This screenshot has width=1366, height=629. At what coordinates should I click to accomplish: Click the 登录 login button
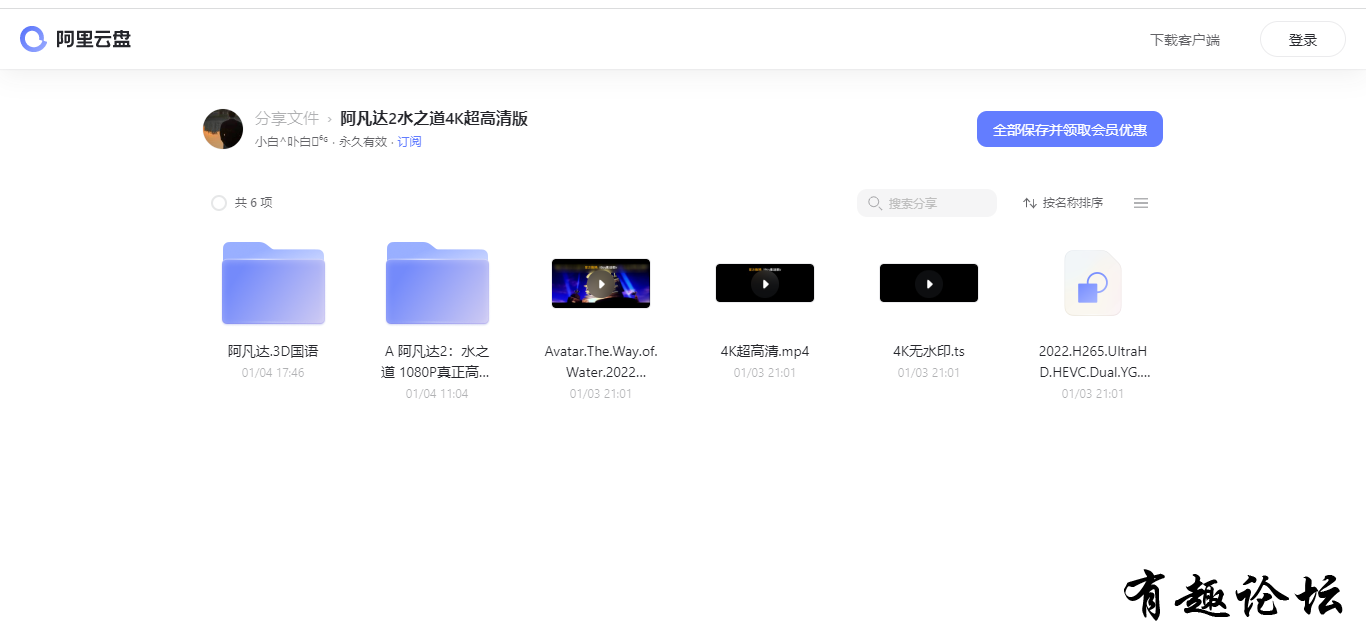pyautogui.click(x=1303, y=40)
